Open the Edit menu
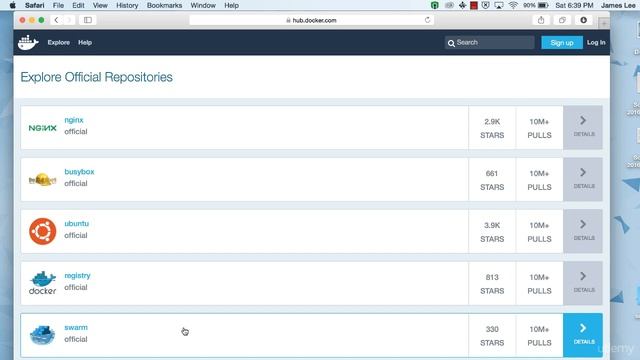The height and width of the screenshot is (360, 640). 78,5
